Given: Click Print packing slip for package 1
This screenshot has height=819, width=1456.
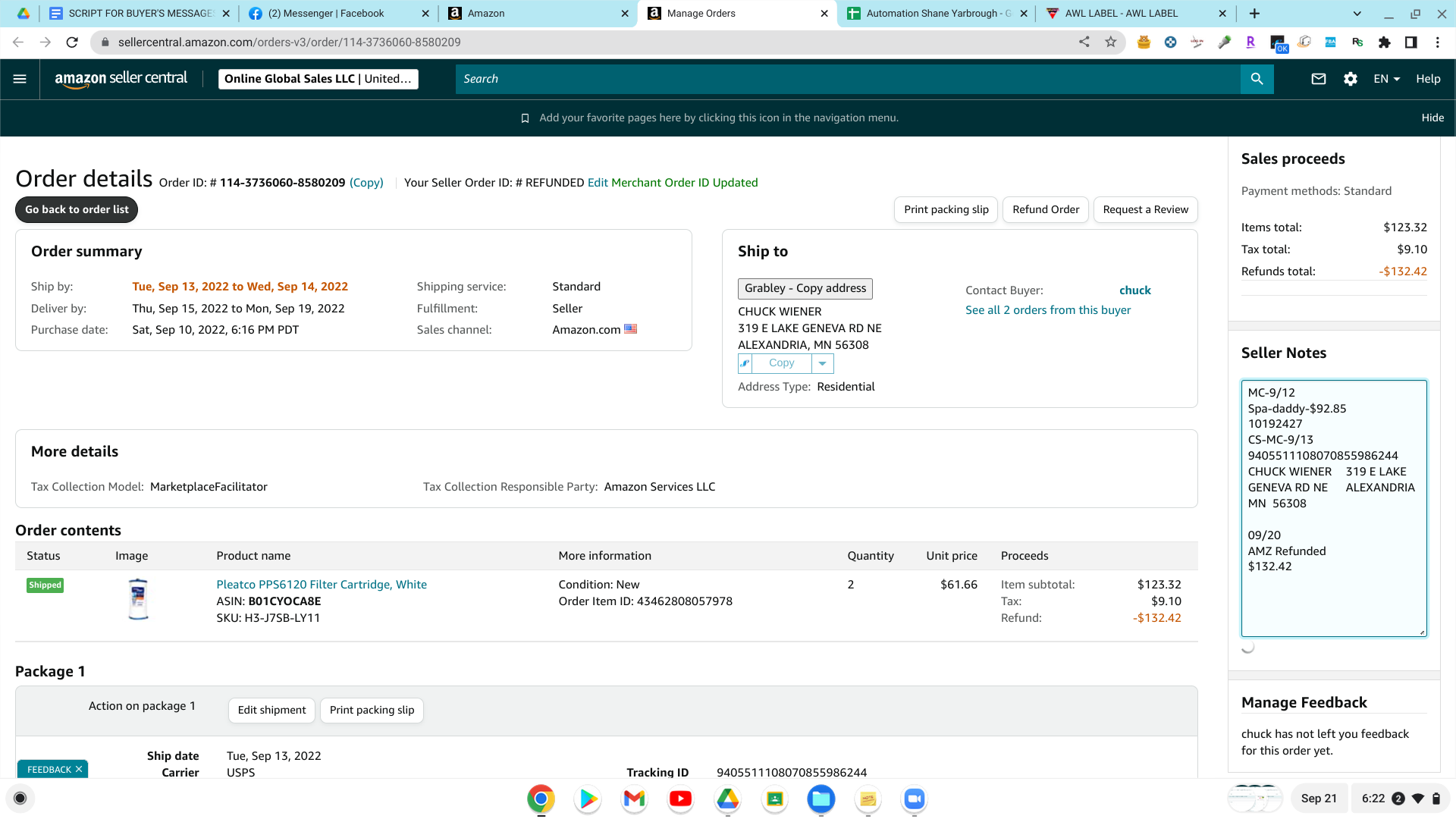Looking at the screenshot, I should click(x=372, y=711).
